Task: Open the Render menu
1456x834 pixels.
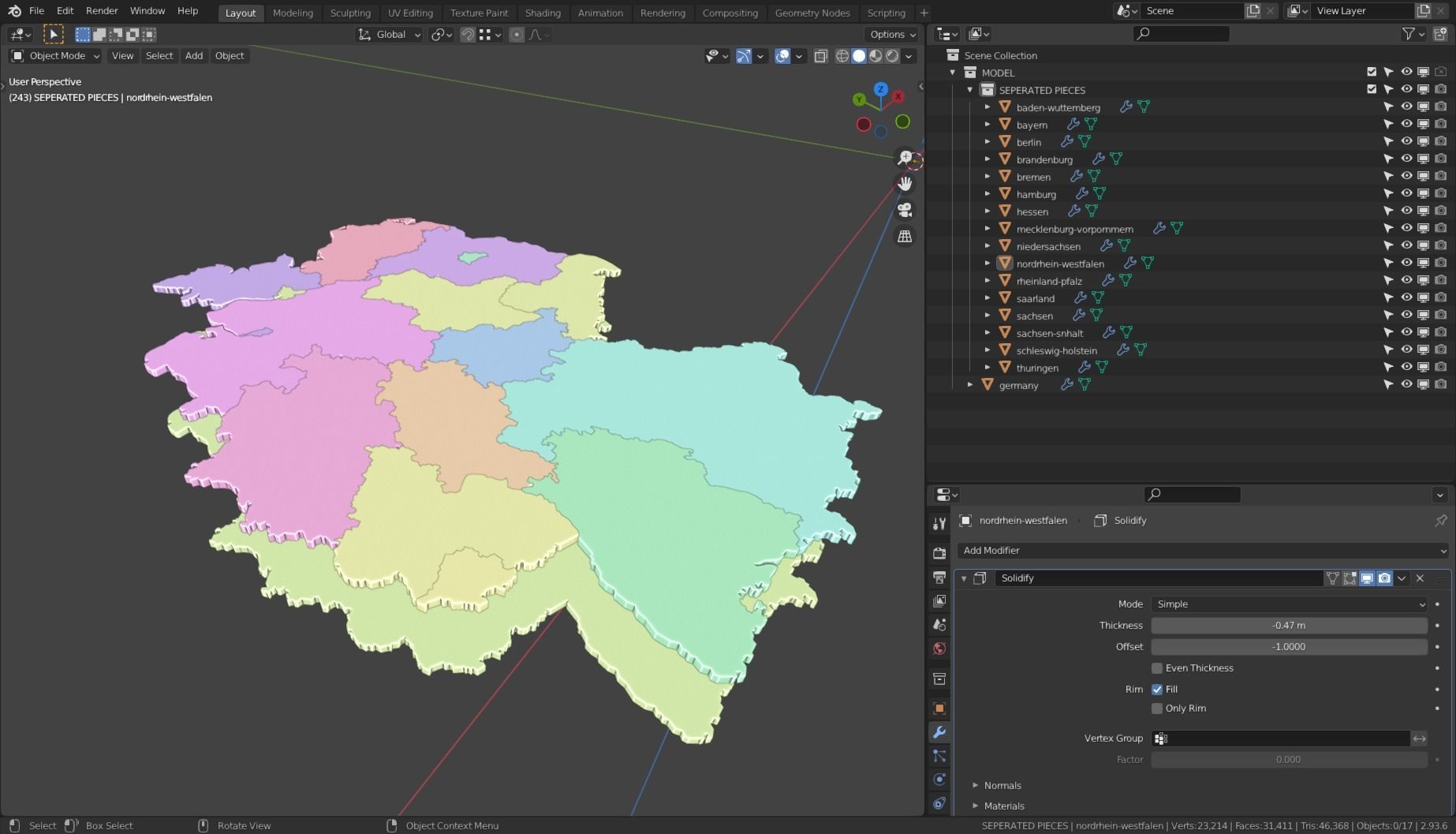Action: click(x=102, y=11)
